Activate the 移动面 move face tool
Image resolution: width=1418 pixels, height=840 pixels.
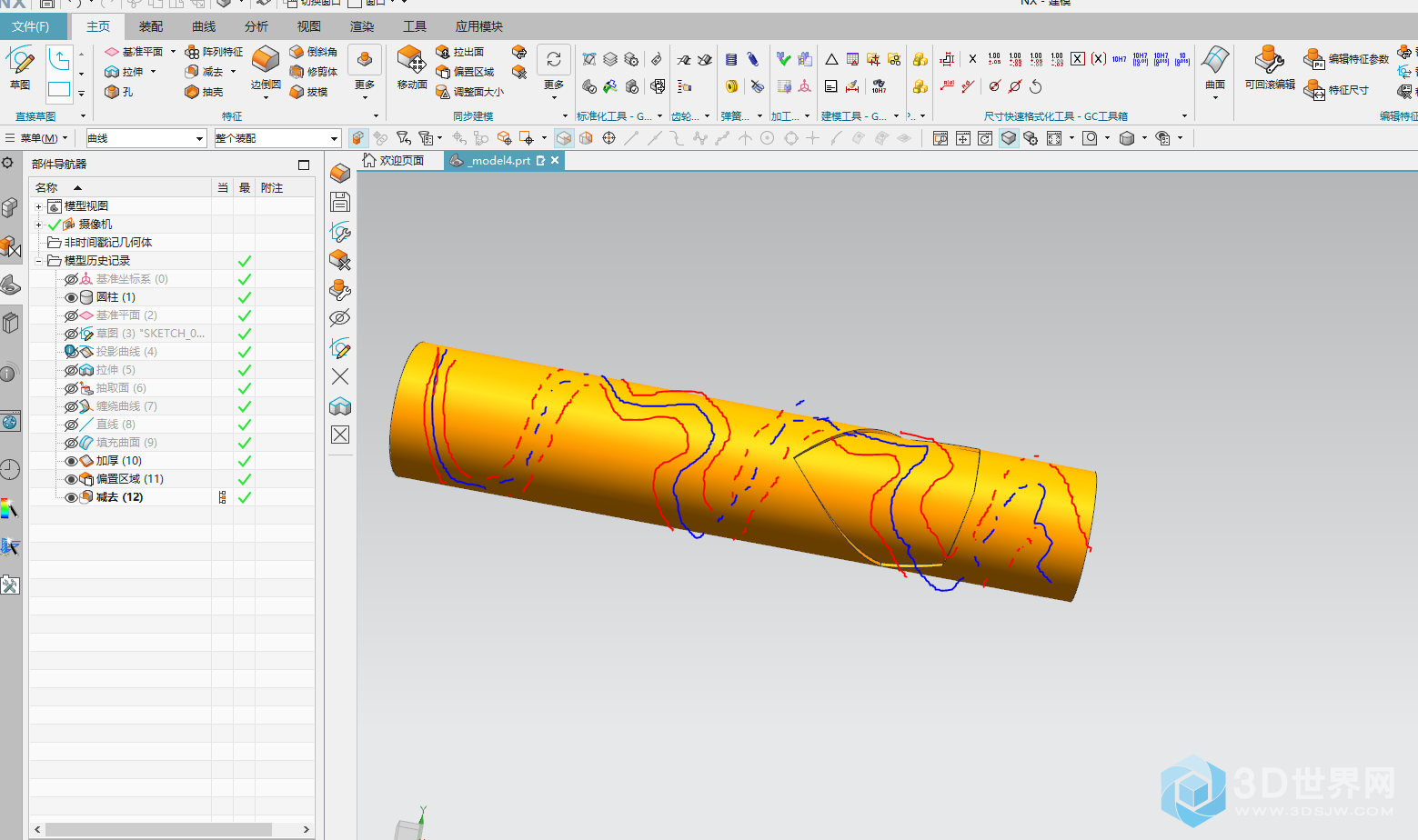point(411,67)
